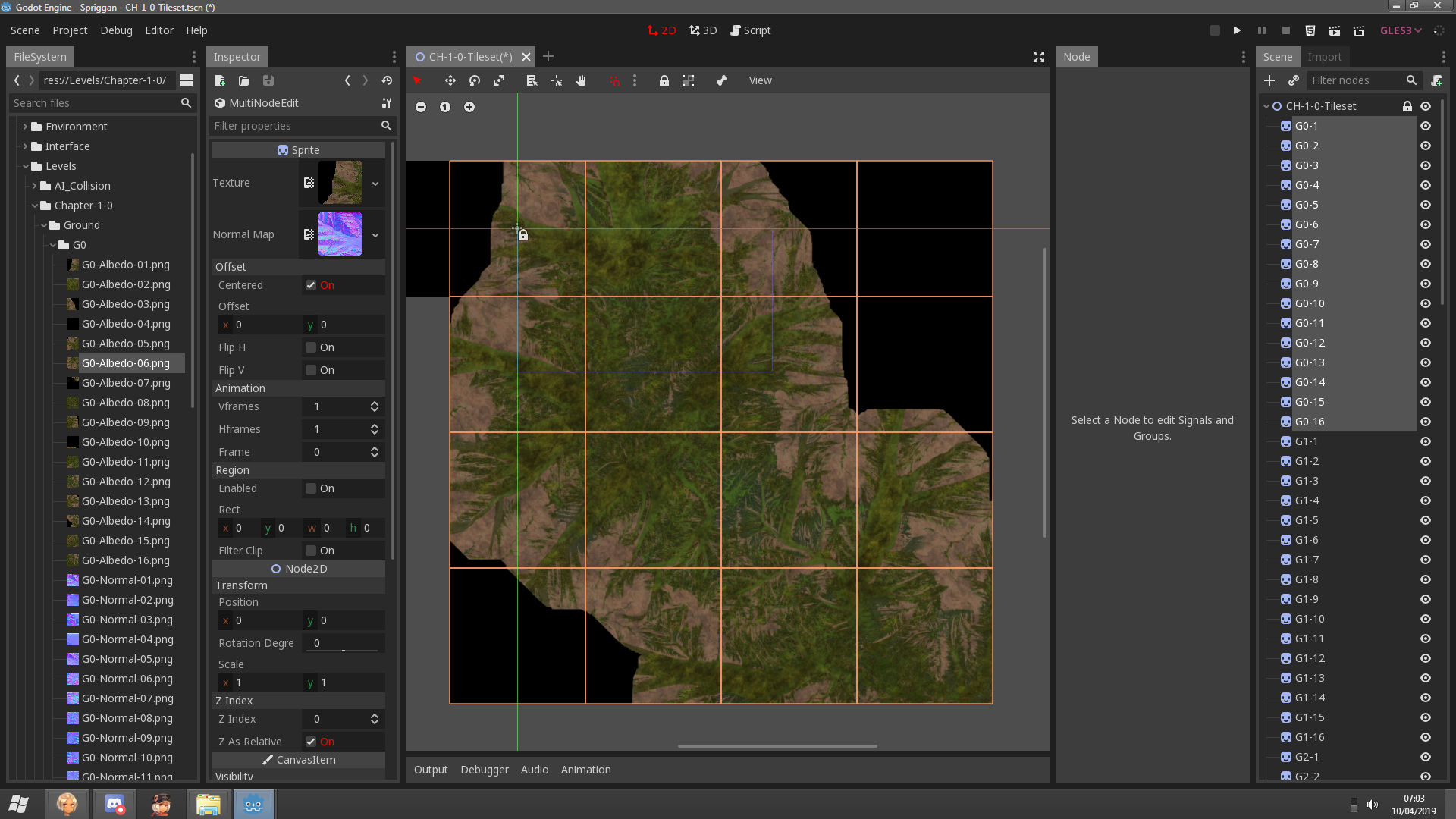1456x819 pixels.
Task: Disable the Centered property
Action: (310, 285)
